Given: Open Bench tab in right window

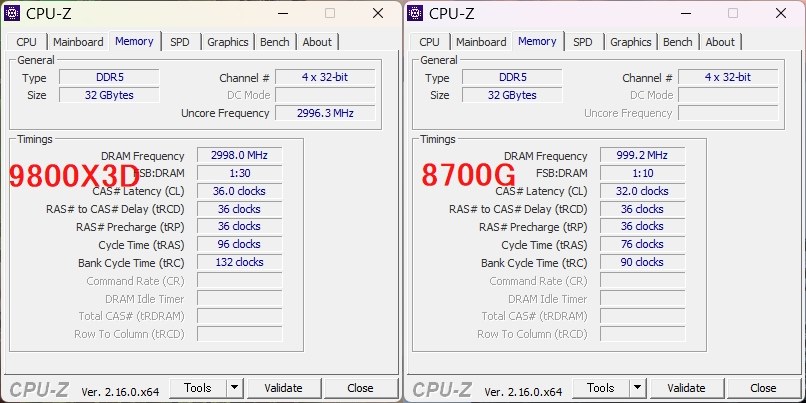Looking at the screenshot, I should point(677,42).
